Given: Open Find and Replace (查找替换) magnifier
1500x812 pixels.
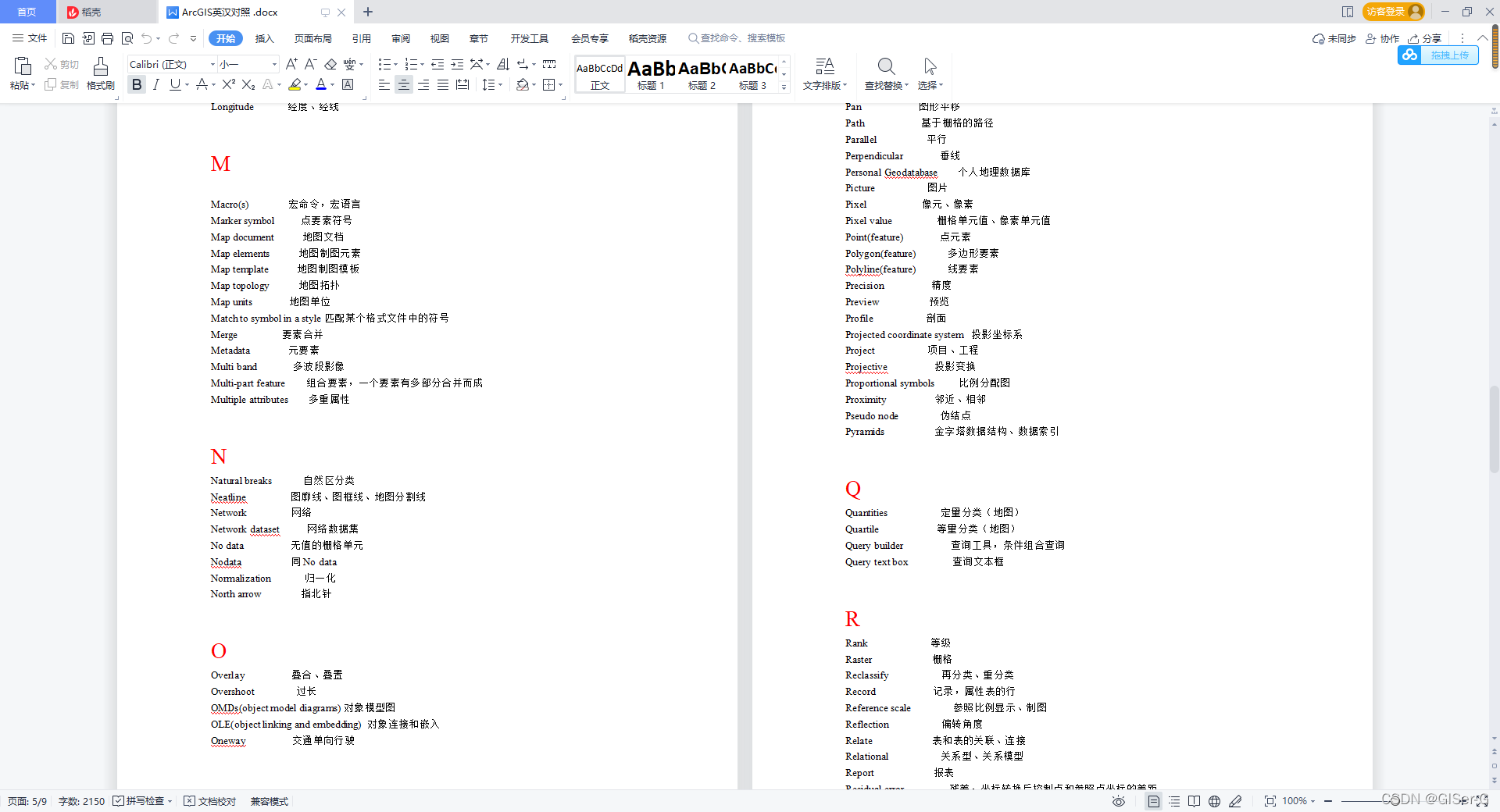Looking at the screenshot, I should click(x=885, y=66).
